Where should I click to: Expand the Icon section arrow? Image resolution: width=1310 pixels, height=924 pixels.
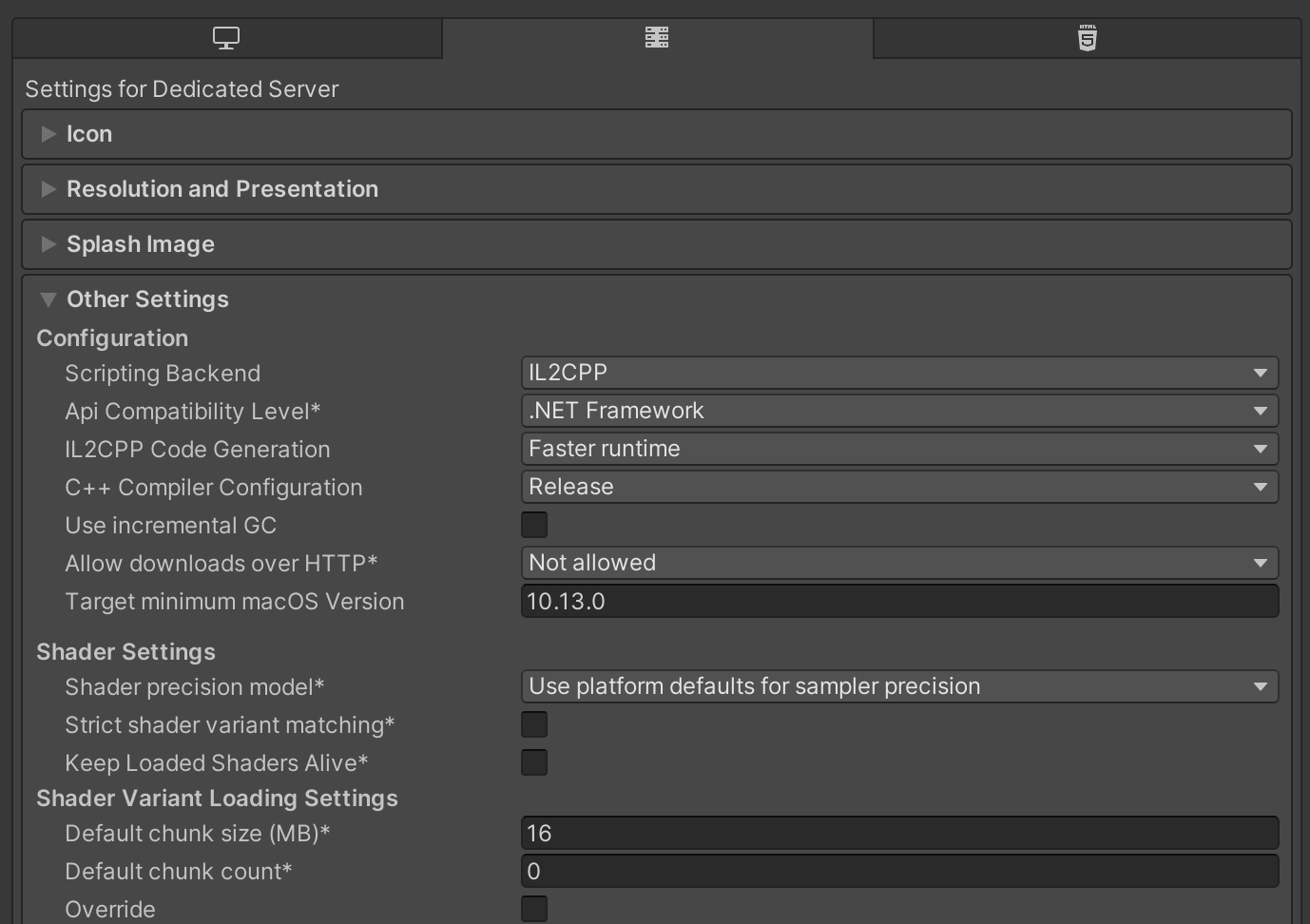pos(48,134)
